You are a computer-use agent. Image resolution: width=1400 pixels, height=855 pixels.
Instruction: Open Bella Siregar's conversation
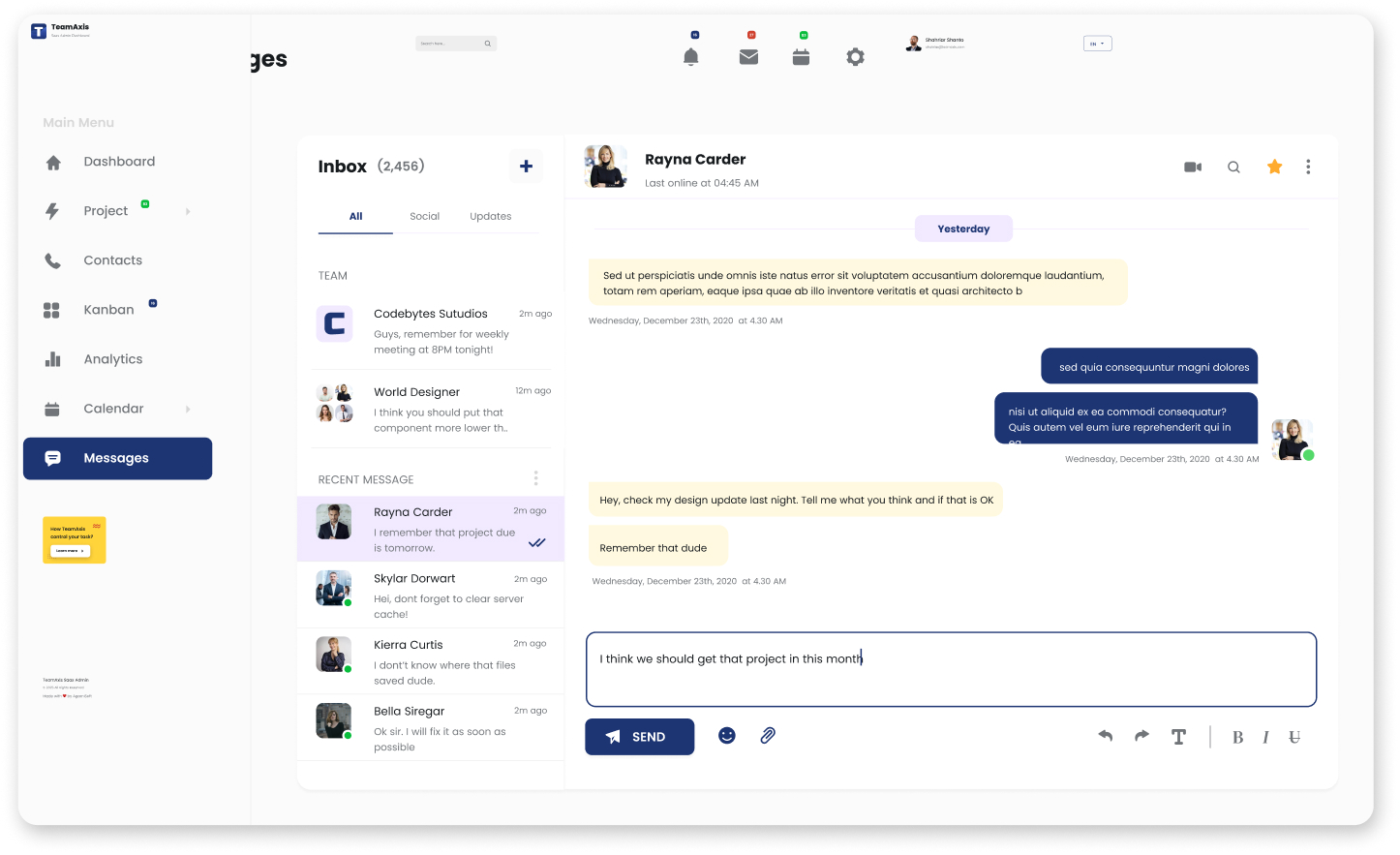(431, 728)
